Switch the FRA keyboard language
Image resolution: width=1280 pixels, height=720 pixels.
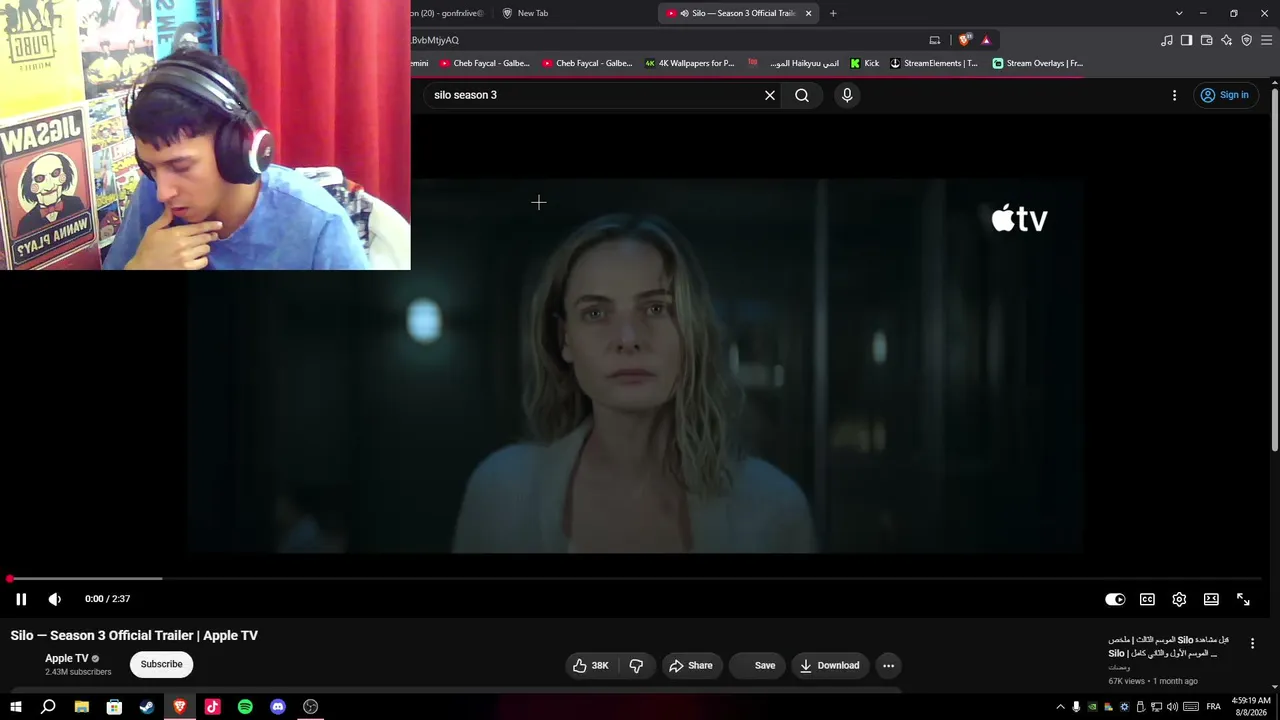1213,707
